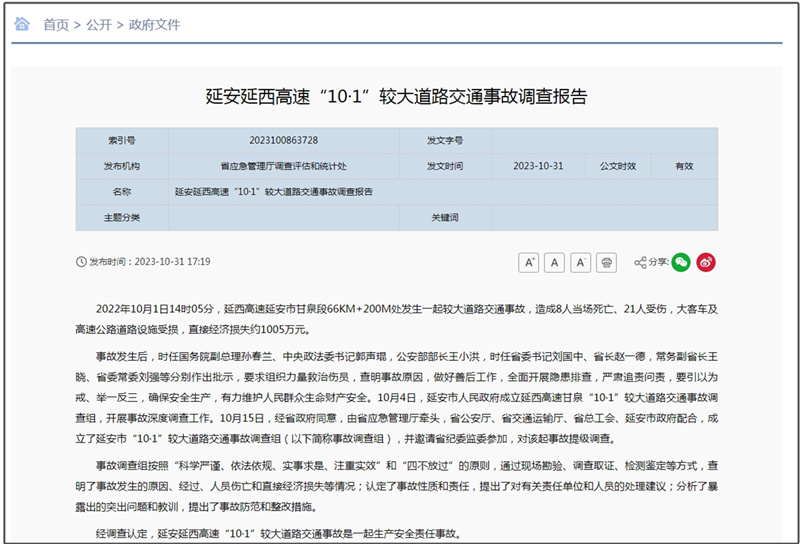
Task: Decrease font size with A- button
Action: pos(580,262)
